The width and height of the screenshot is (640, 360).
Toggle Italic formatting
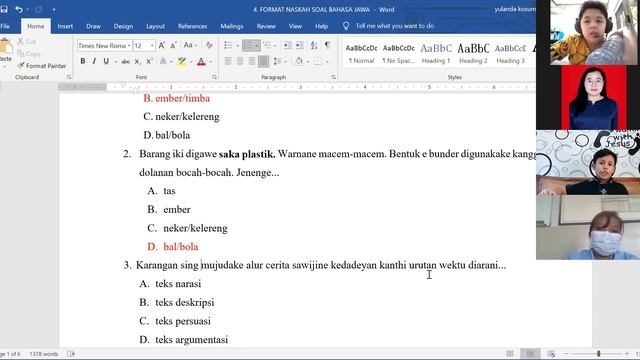coord(94,61)
